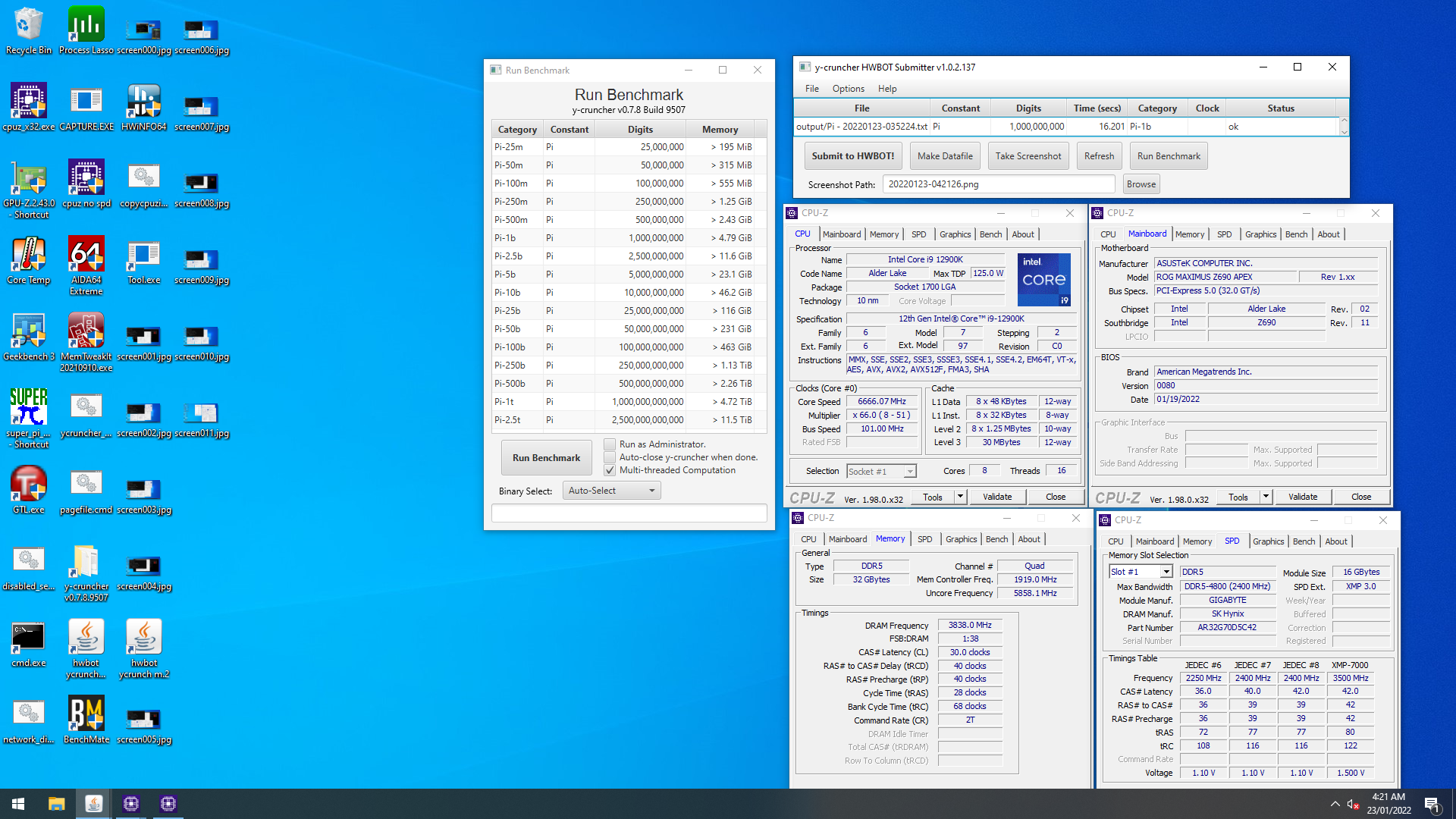Click the Windows Start button
1456x819 pixels.
18,804
